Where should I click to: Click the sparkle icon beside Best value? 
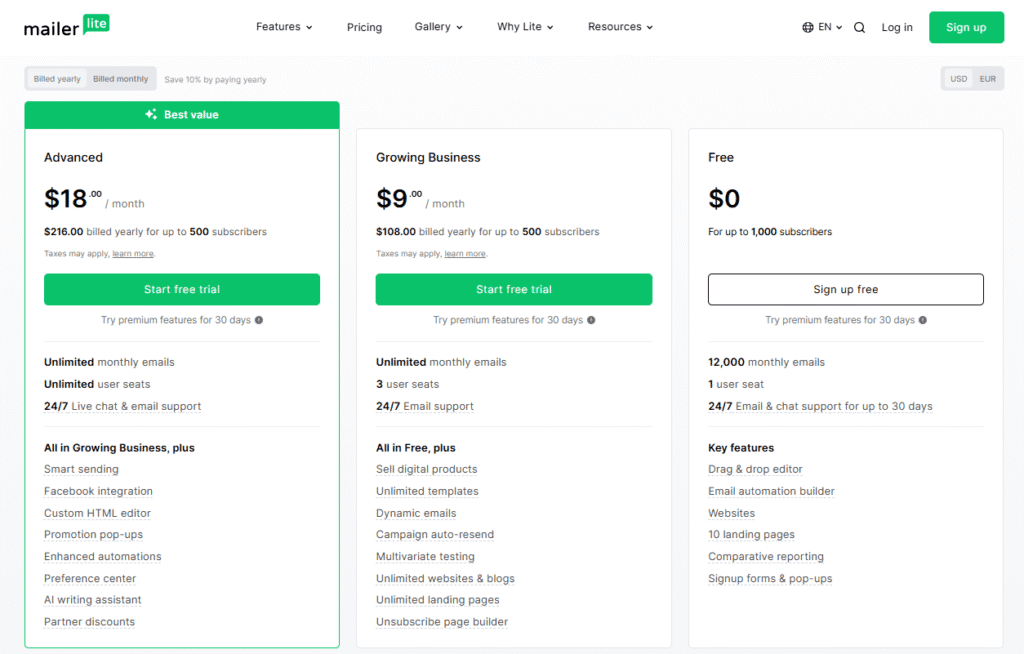[151, 114]
